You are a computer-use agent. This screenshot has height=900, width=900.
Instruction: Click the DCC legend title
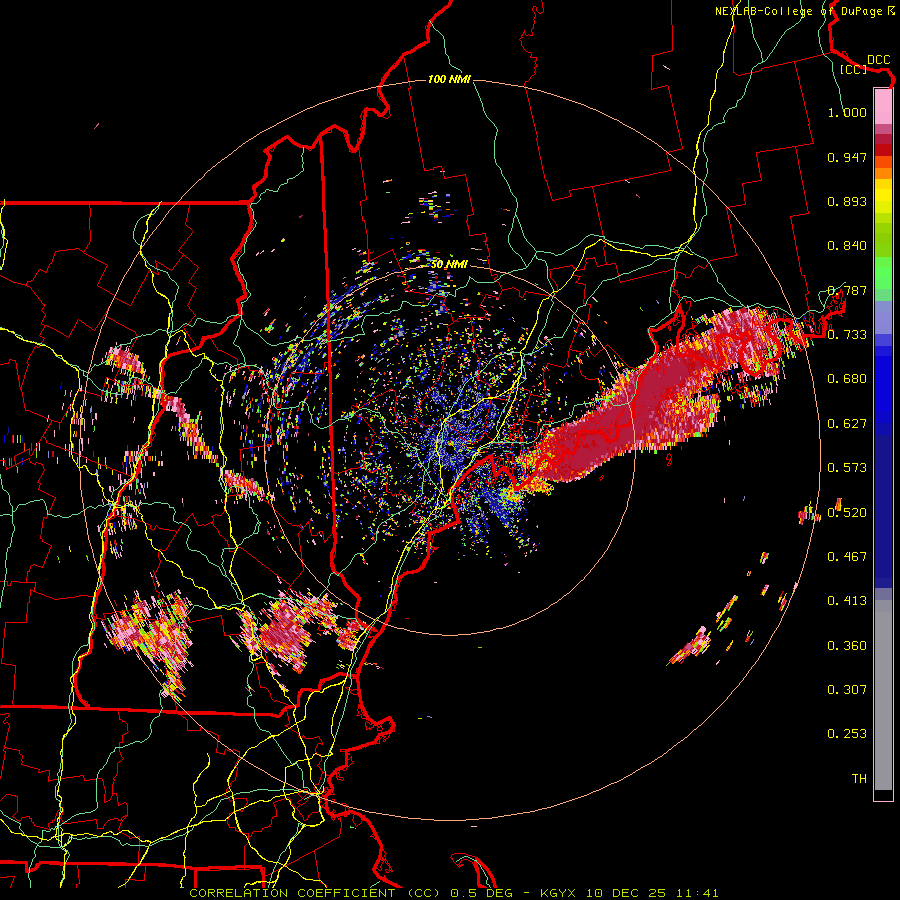coord(878,59)
